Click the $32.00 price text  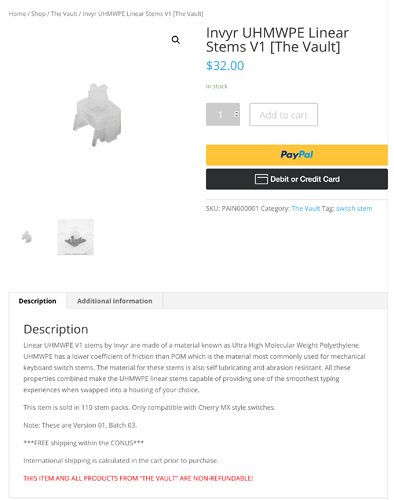point(225,66)
